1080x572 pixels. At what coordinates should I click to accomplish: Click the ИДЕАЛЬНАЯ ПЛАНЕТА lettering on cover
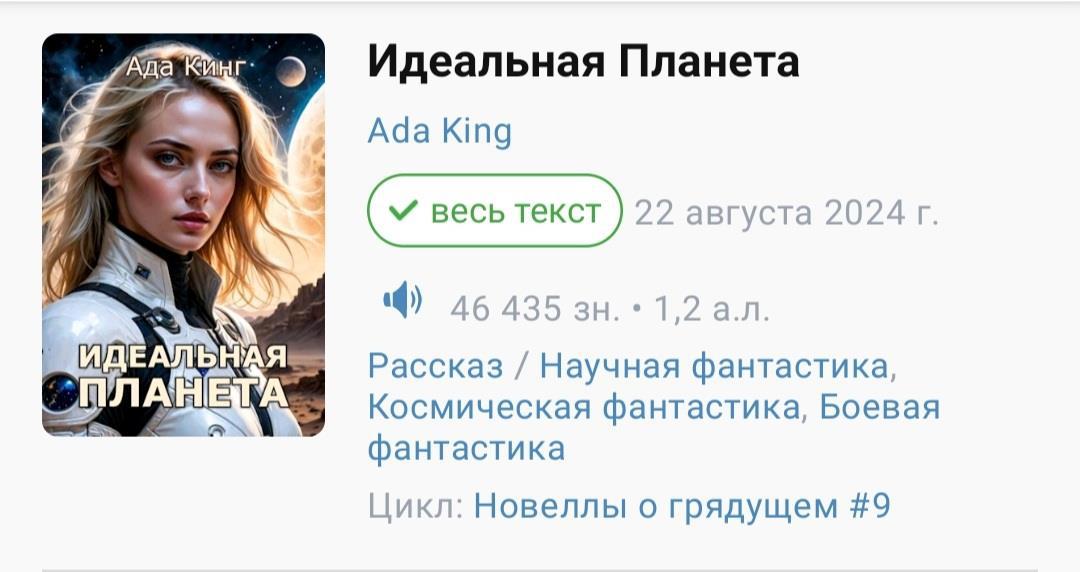[183, 376]
